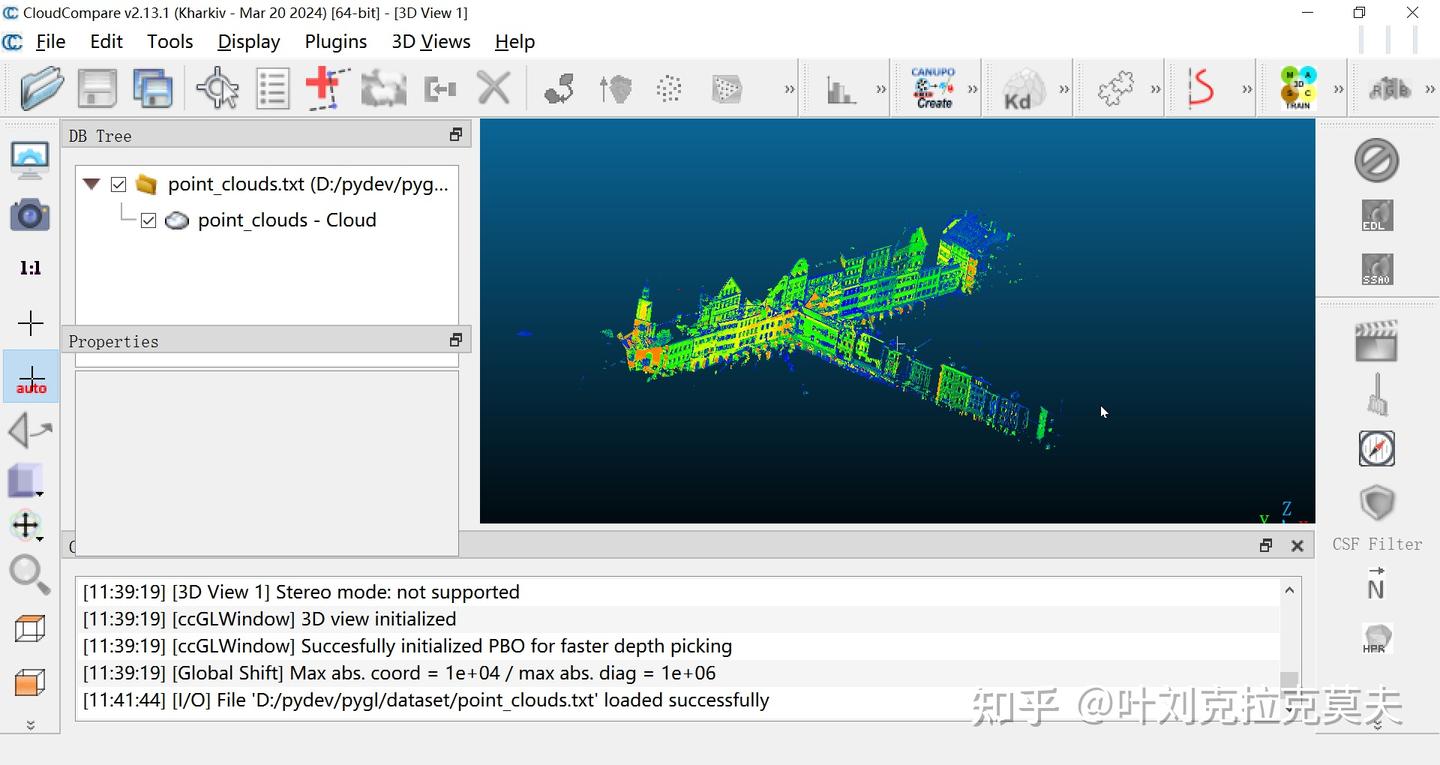Open the Kd-tree plugin icon

coord(1020,87)
